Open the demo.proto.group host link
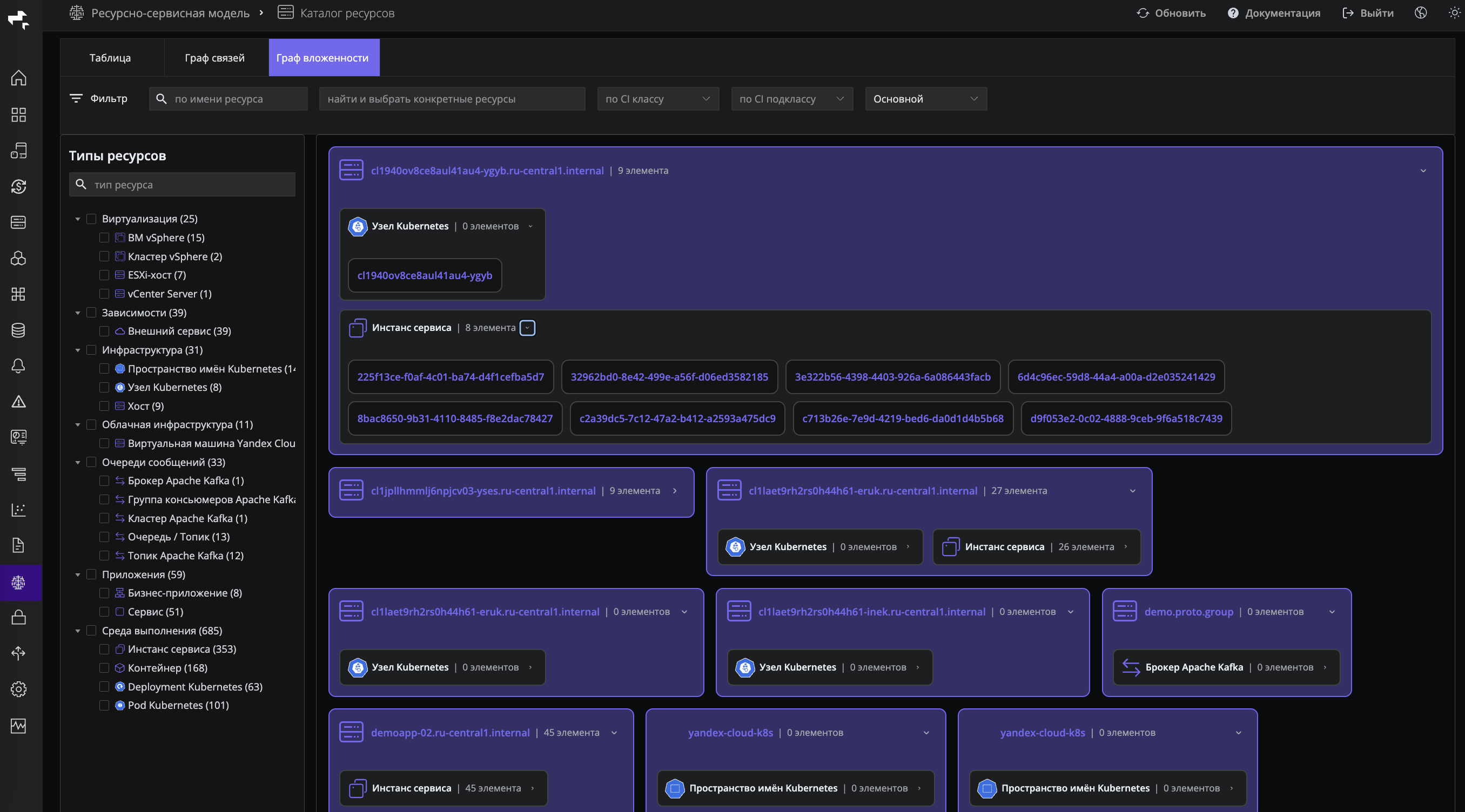 pyautogui.click(x=1188, y=611)
